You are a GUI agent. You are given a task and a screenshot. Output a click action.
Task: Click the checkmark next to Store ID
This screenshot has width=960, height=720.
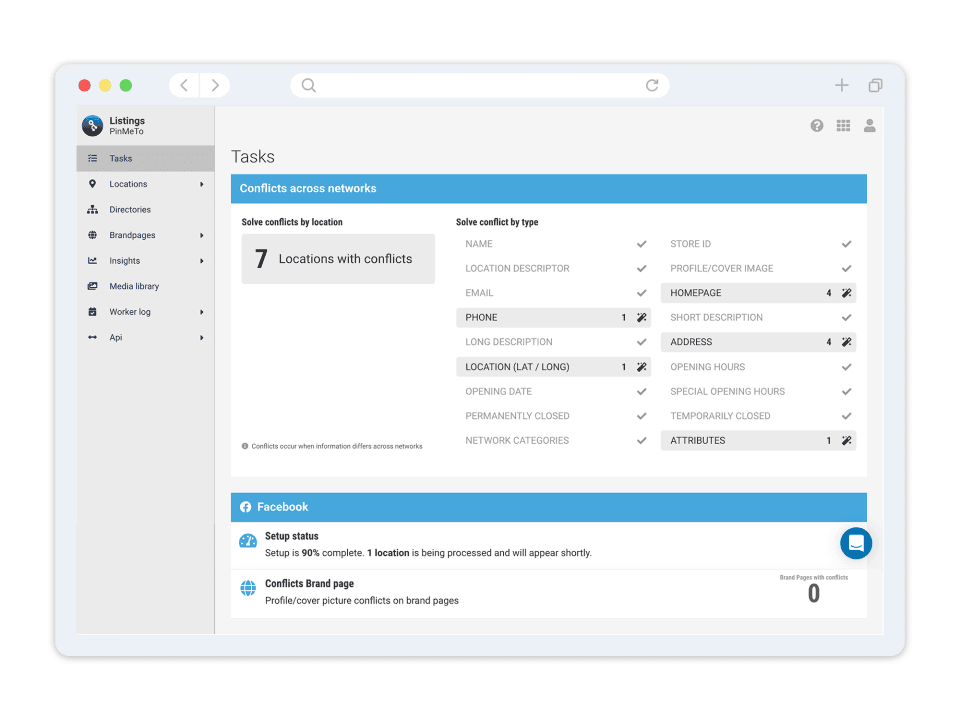click(x=846, y=244)
